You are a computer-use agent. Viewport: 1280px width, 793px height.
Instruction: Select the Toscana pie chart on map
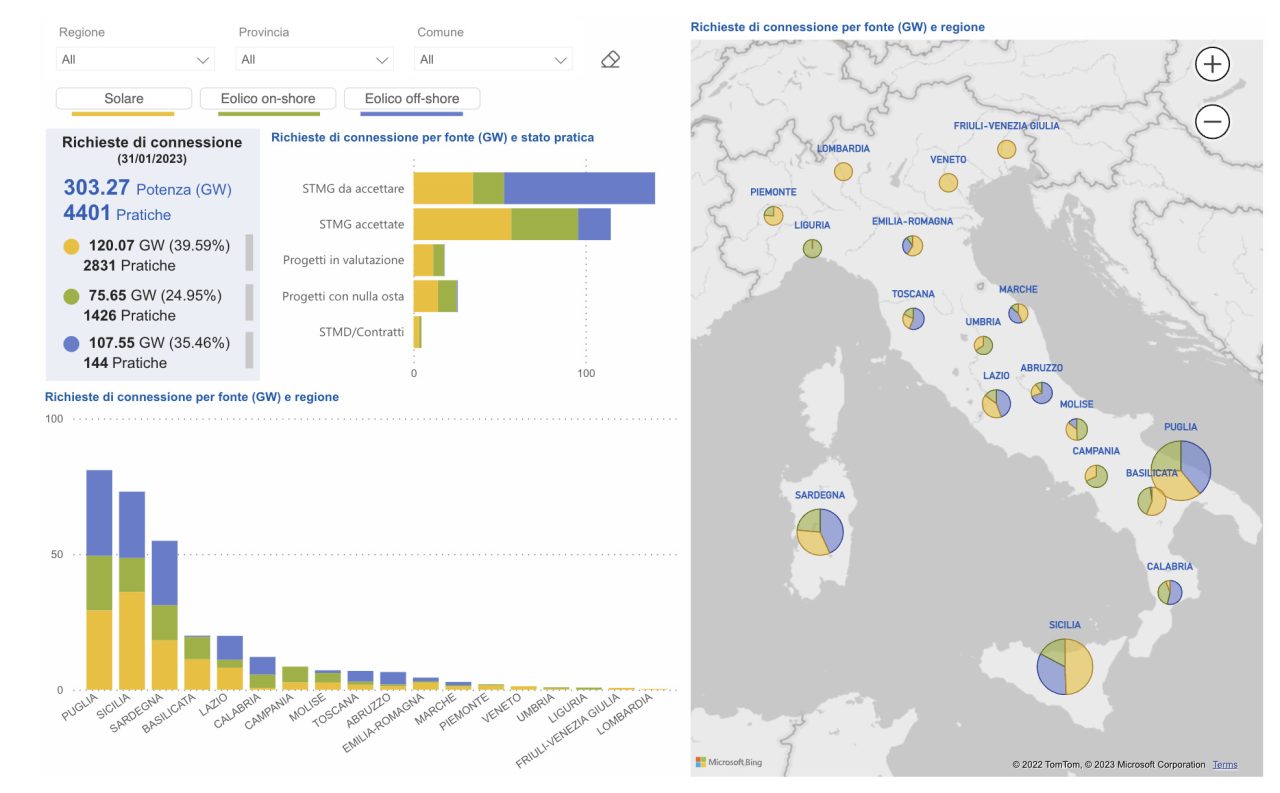[x=913, y=318]
